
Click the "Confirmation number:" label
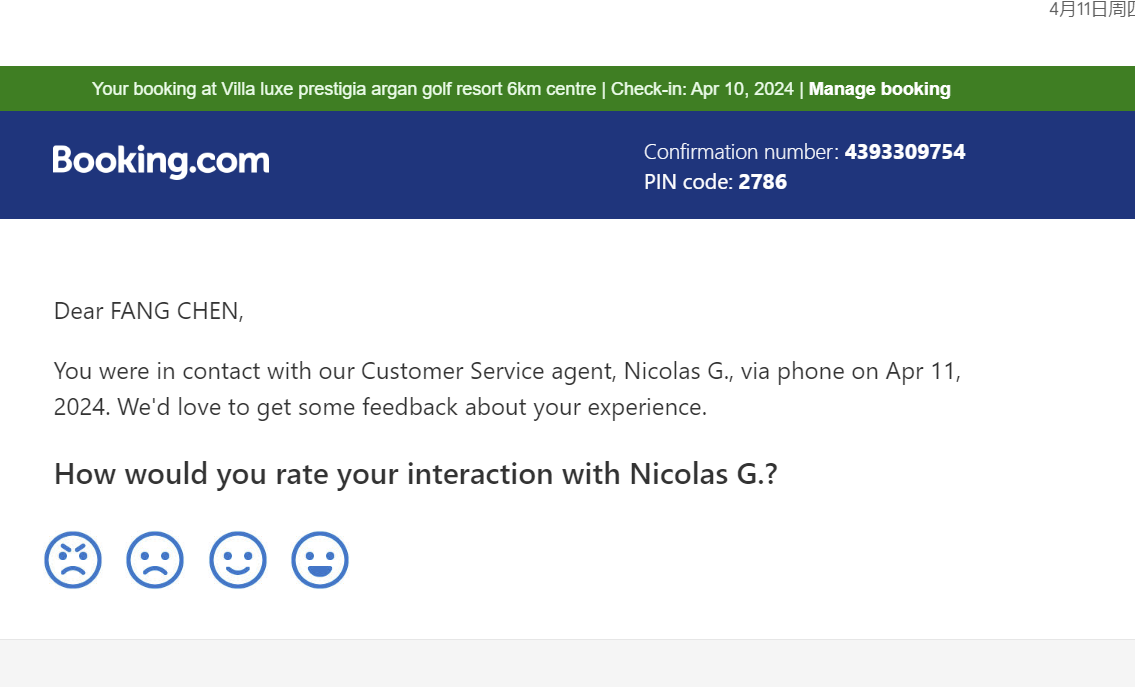741,152
